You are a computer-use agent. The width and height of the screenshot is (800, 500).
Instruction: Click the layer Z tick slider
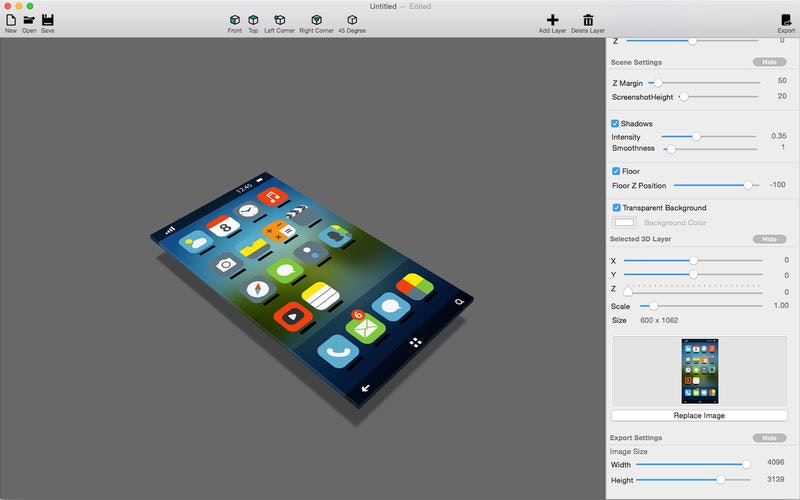coord(693,289)
